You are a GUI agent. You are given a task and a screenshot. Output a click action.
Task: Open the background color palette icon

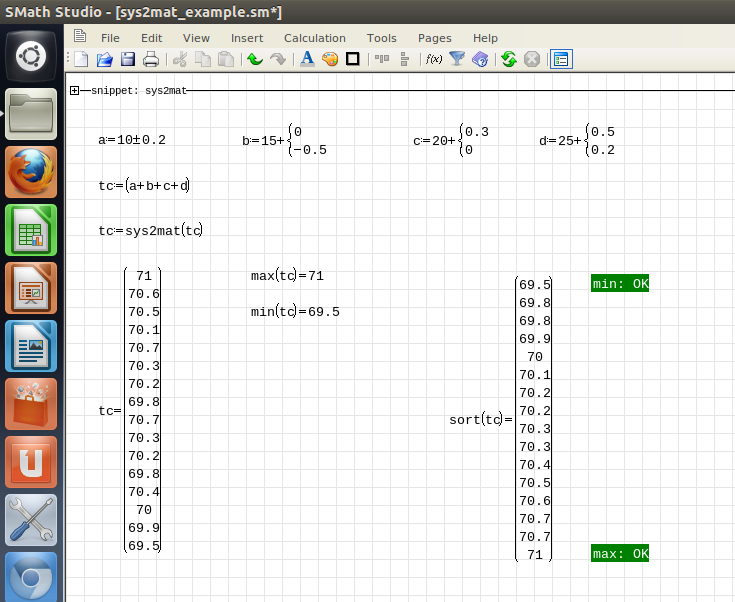330,59
